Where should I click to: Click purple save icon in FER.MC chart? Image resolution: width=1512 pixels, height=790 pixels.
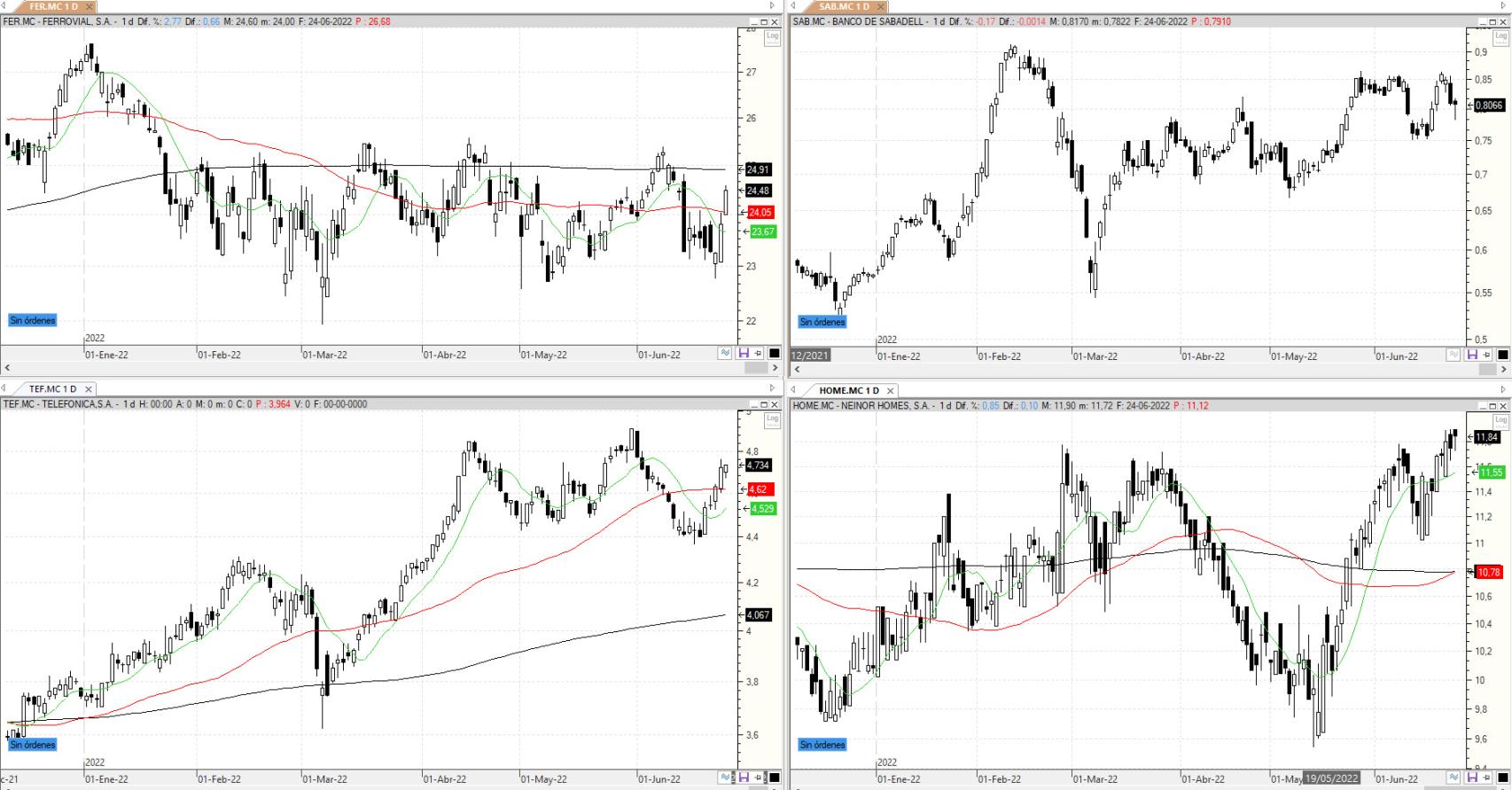click(x=743, y=353)
